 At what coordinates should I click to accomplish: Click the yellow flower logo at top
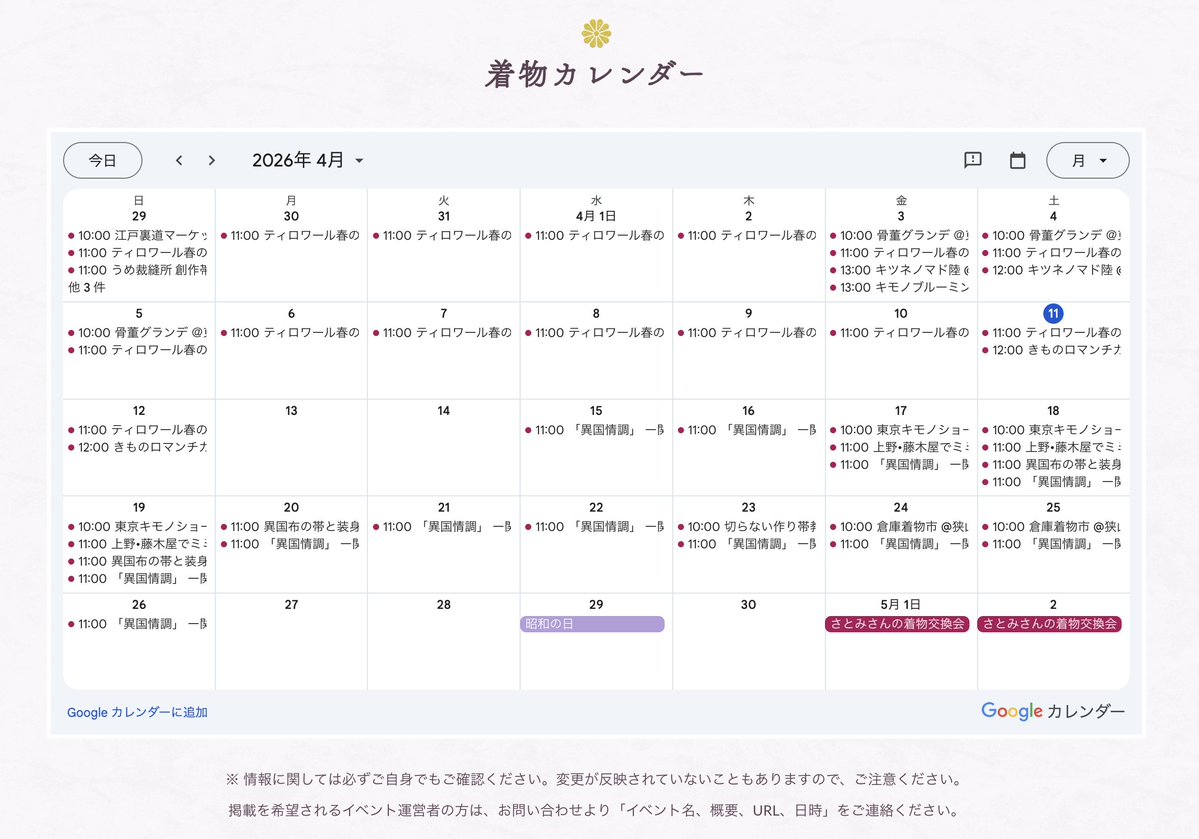tap(596, 34)
